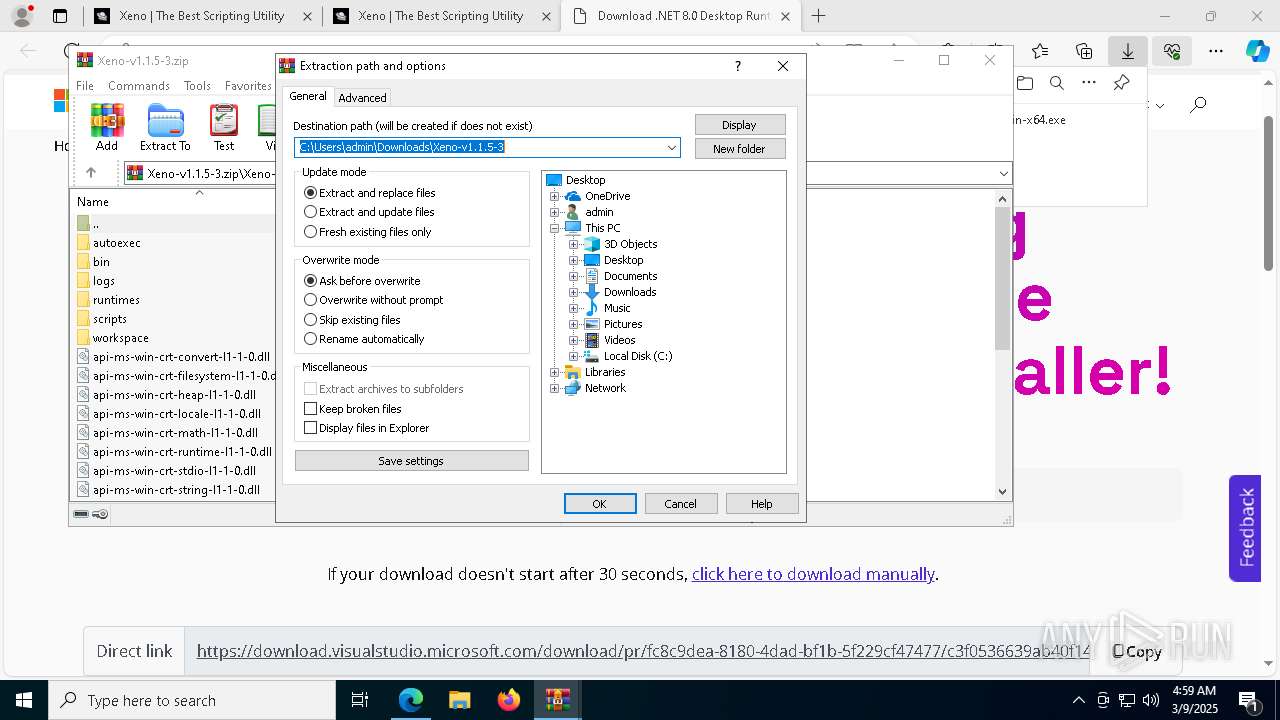Select Videos in the folder tree
The image size is (1280, 720).
coord(619,340)
